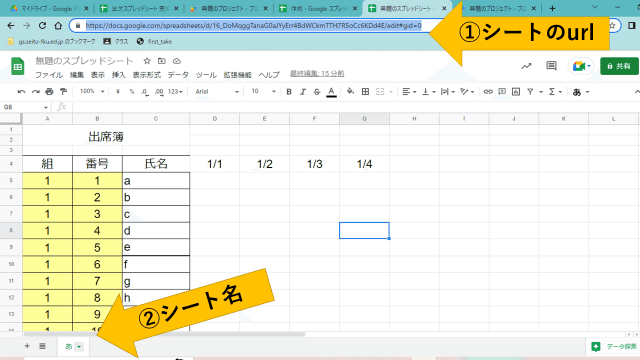Open the font size 10 dropdown

(263, 91)
